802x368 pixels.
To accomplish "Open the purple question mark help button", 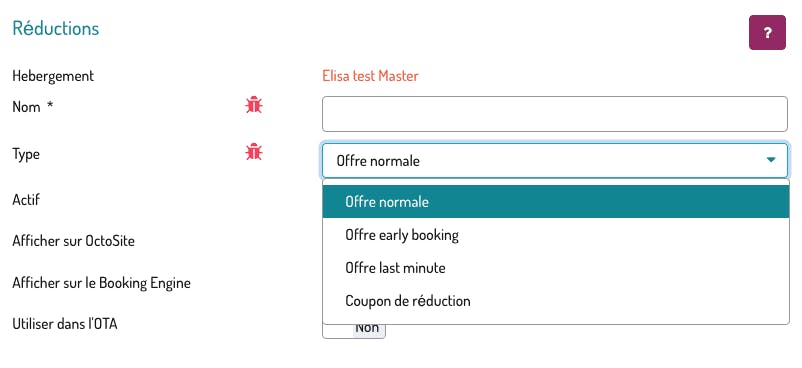I will click(x=767, y=33).
